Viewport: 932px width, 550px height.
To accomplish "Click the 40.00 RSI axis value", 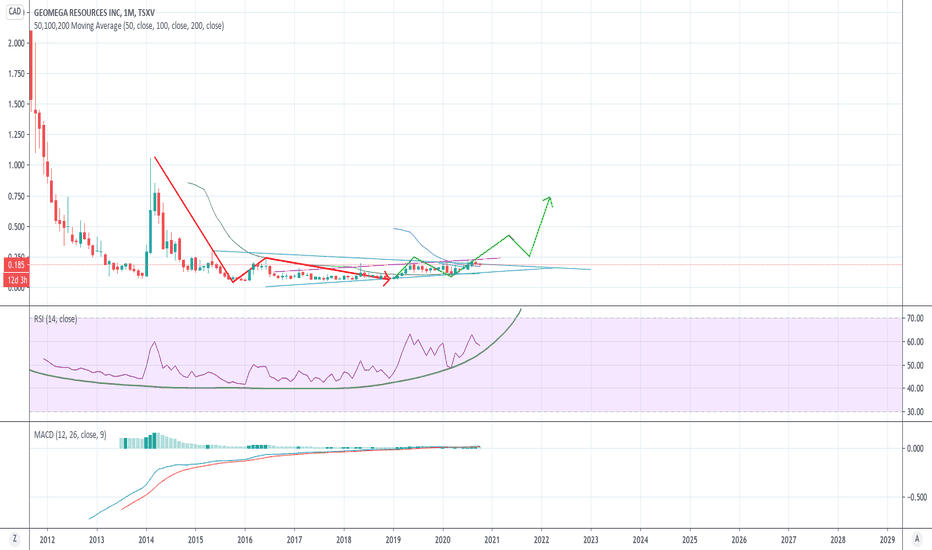I will coord(915,388).
